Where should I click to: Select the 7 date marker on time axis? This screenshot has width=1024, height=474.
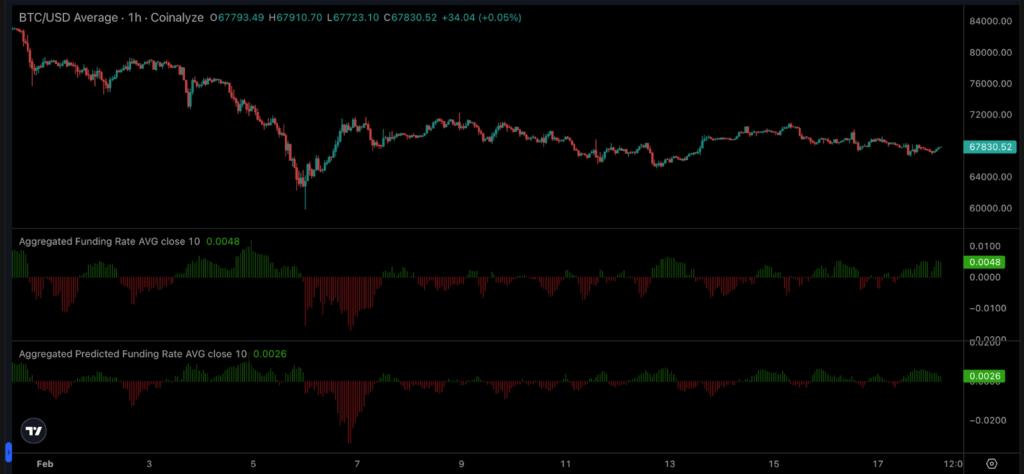357,464
